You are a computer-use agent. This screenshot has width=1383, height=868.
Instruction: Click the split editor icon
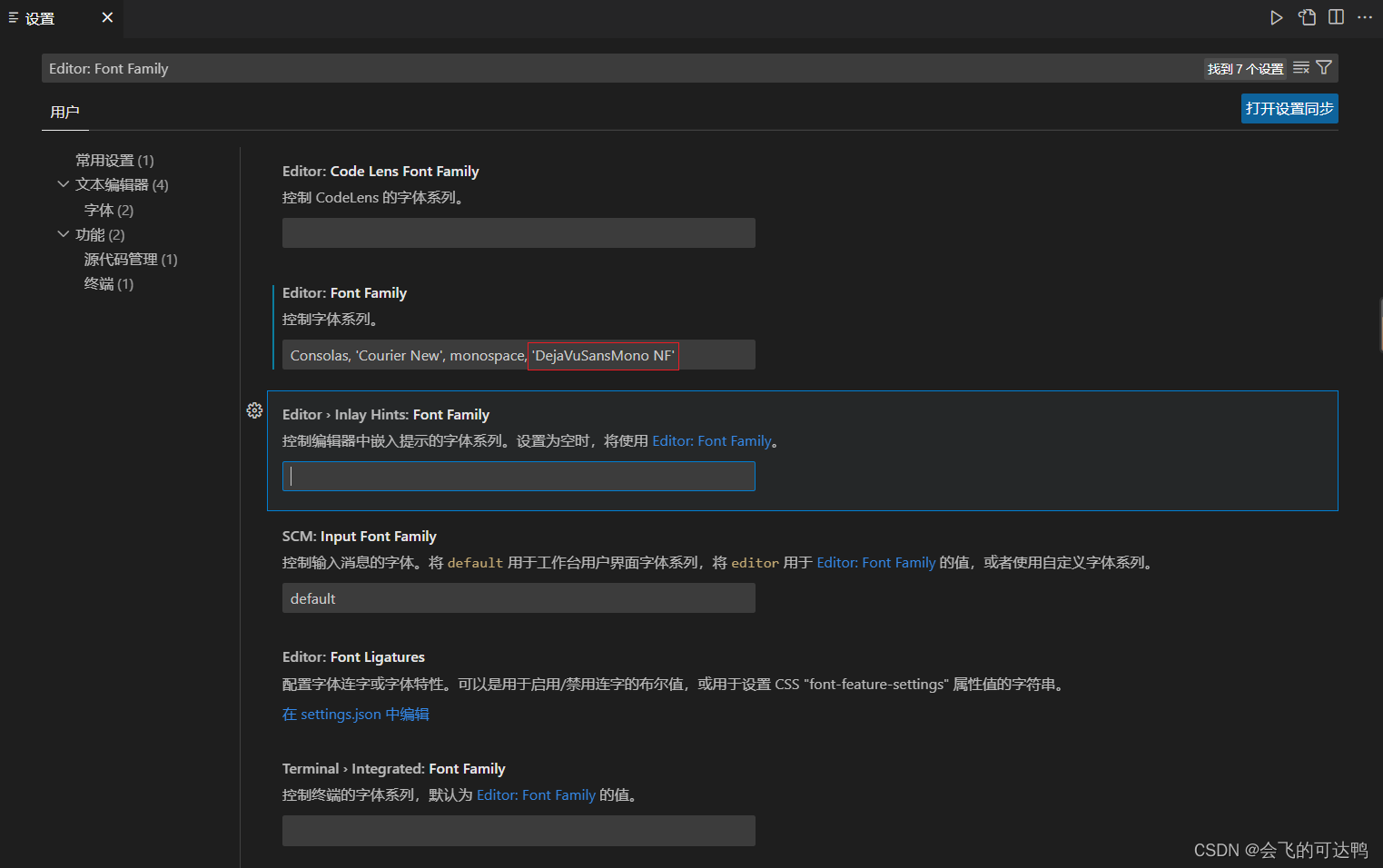(1336, 17)
